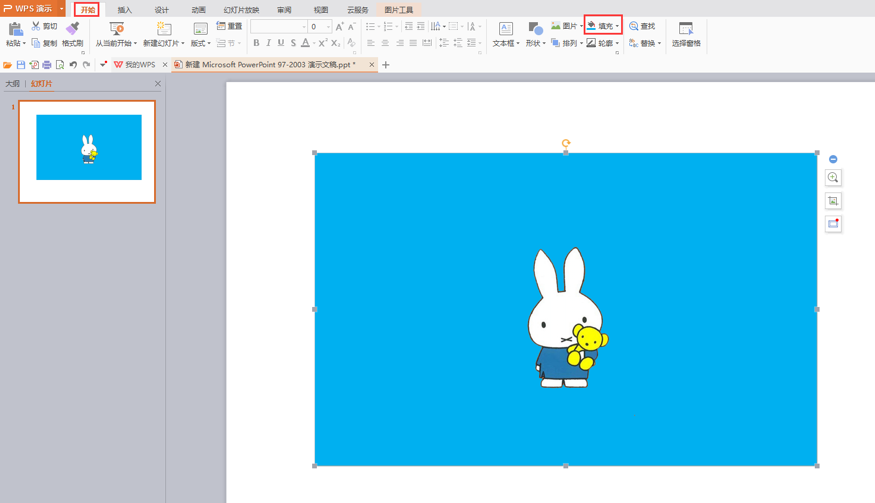Align text right
Image resolution: width=875 pixels, height=503 pixels.
(x=400, y=43)
